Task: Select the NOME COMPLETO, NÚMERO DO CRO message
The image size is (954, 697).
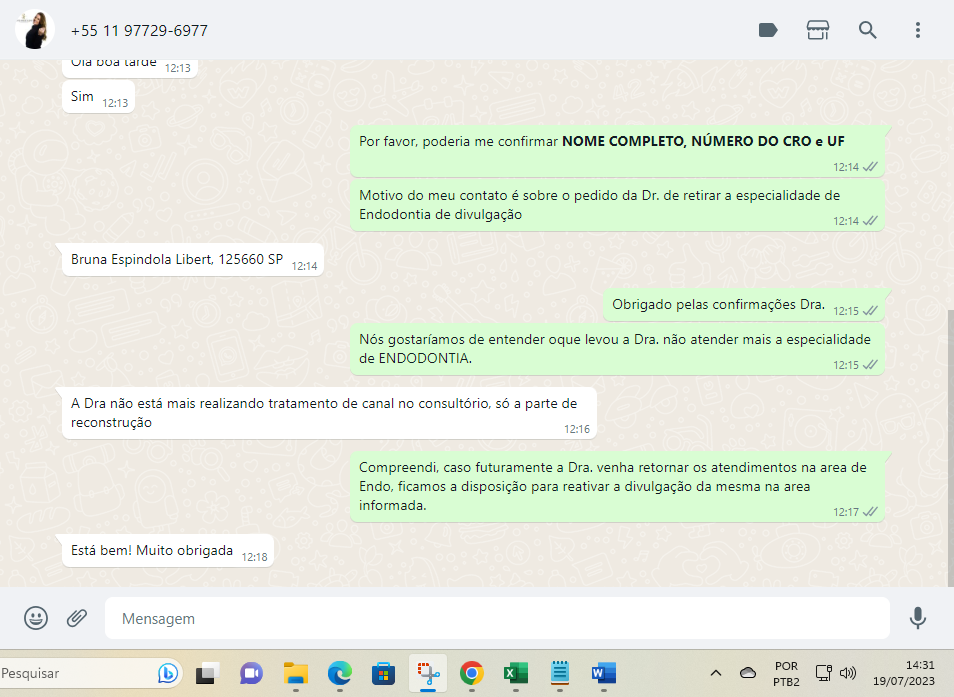Action: 616,150
